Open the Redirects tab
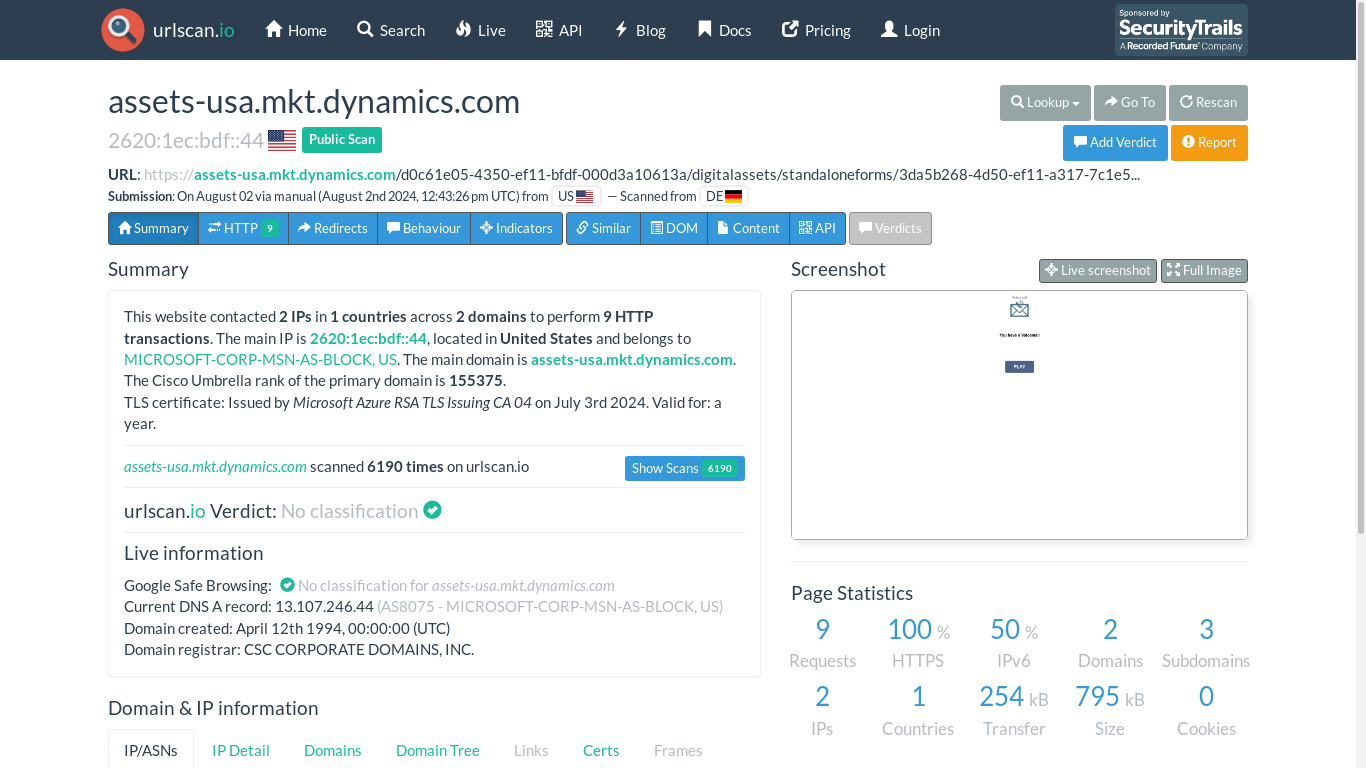Screen dimensions: 1366x768 point(333,228)
